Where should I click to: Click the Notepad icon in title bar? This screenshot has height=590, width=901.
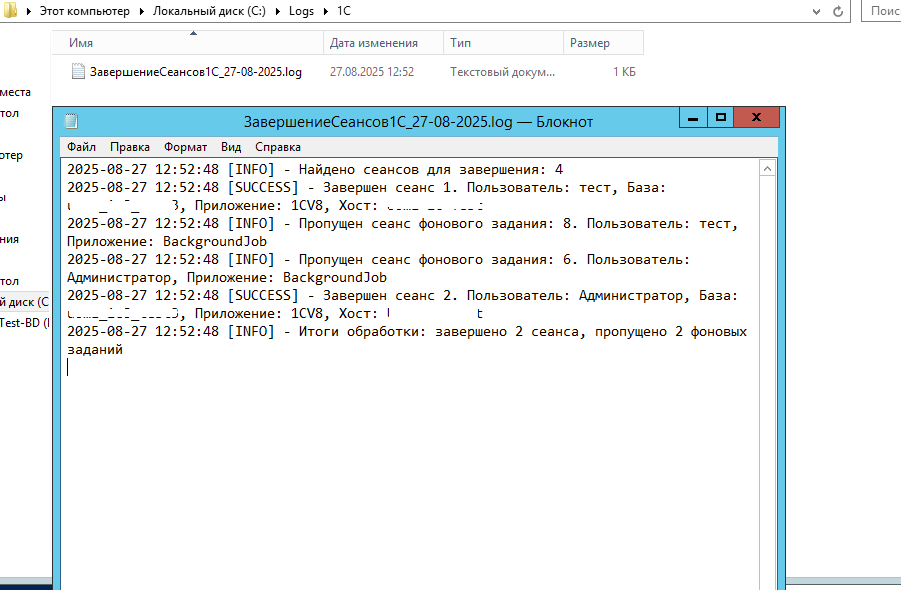point(71,121)
